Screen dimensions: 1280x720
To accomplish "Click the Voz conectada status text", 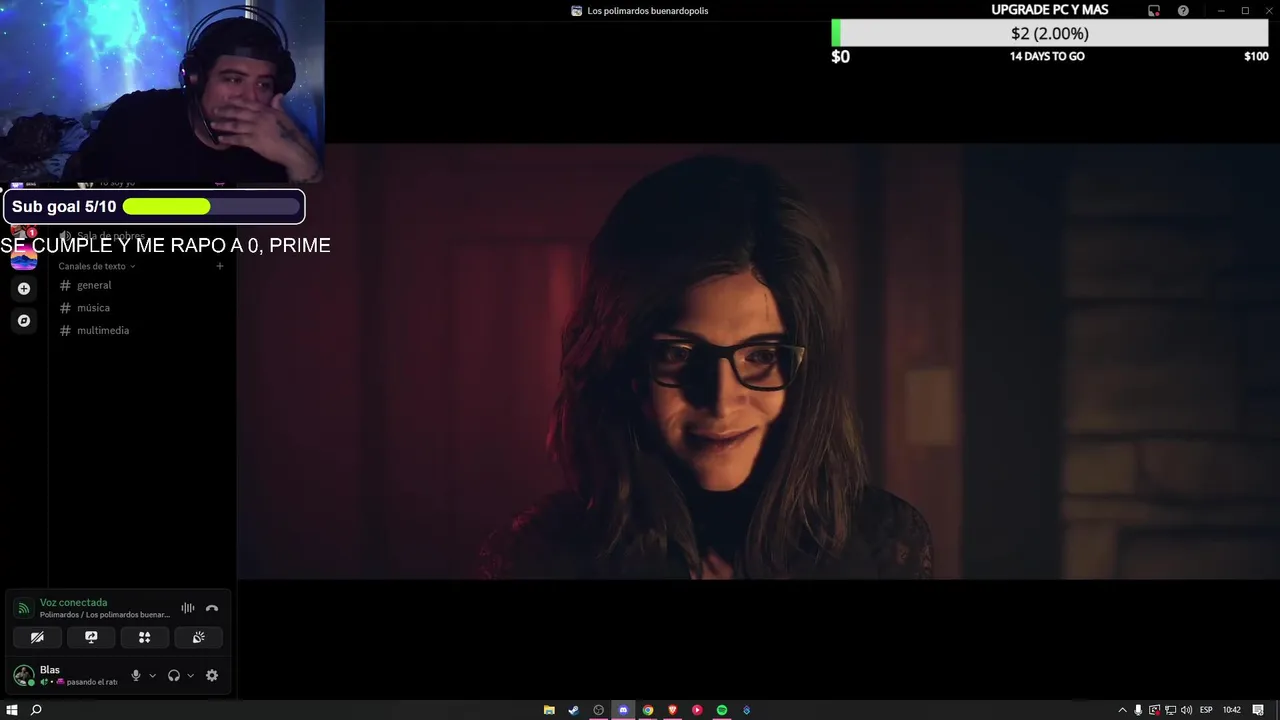I will tap(73, 602).
